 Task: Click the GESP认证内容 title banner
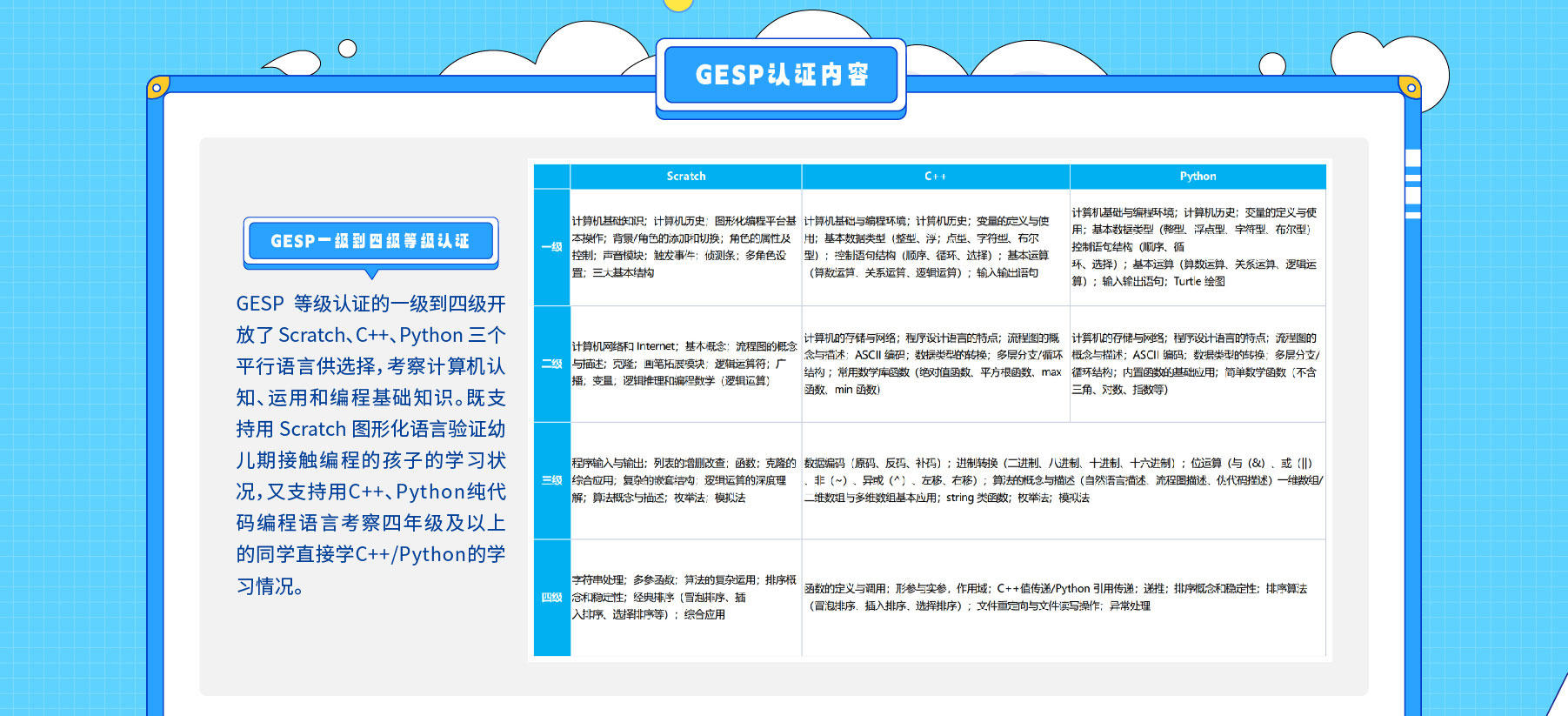[781, 75]
